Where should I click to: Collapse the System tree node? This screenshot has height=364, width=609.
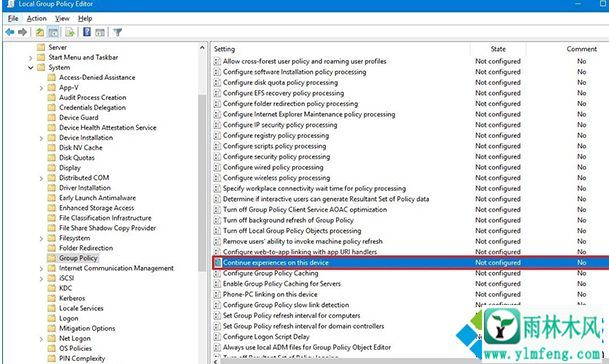pyautogui.click(x=31, y=68)
